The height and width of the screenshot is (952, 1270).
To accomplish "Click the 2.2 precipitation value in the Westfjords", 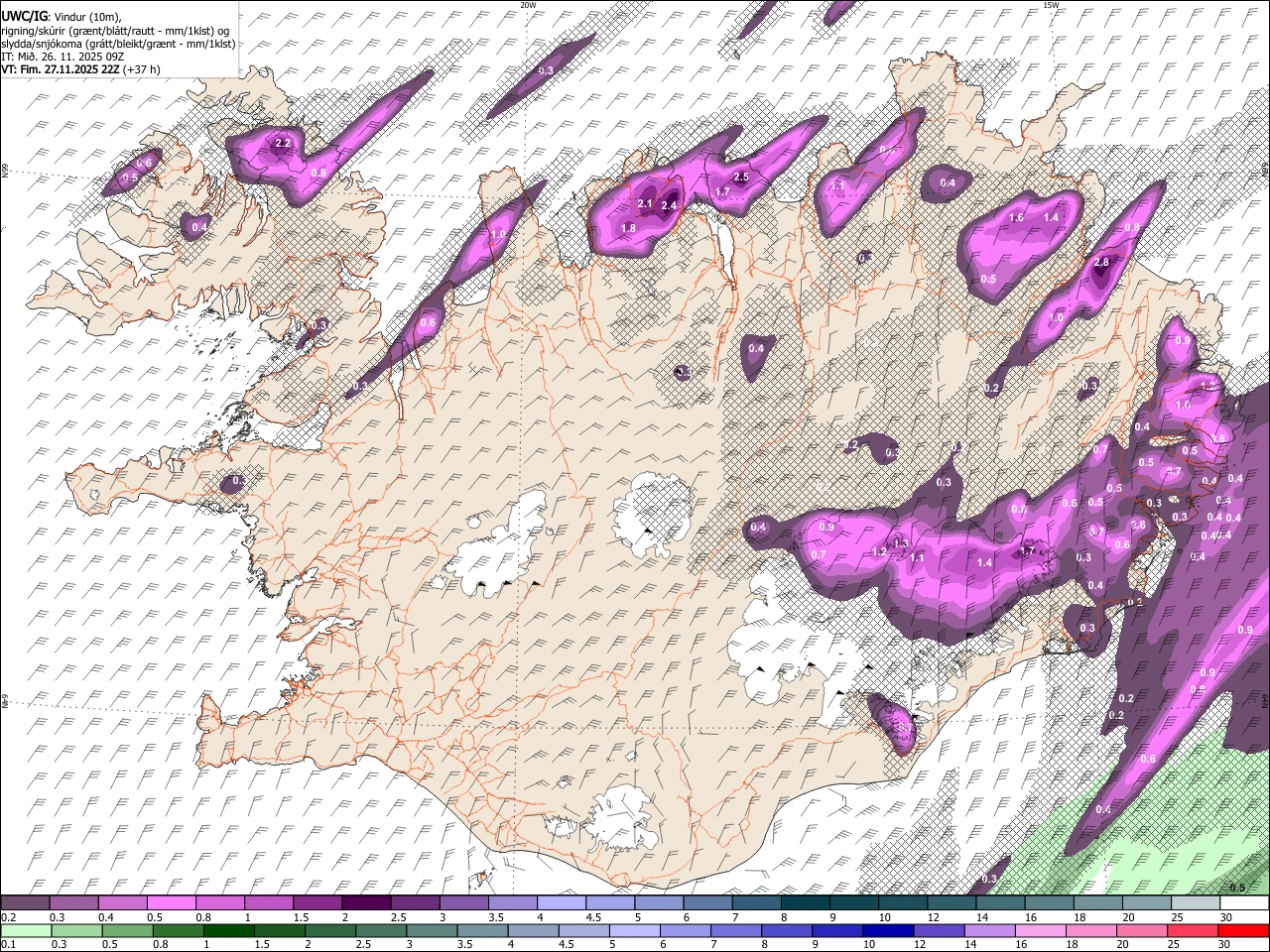I will click(283, 144).
